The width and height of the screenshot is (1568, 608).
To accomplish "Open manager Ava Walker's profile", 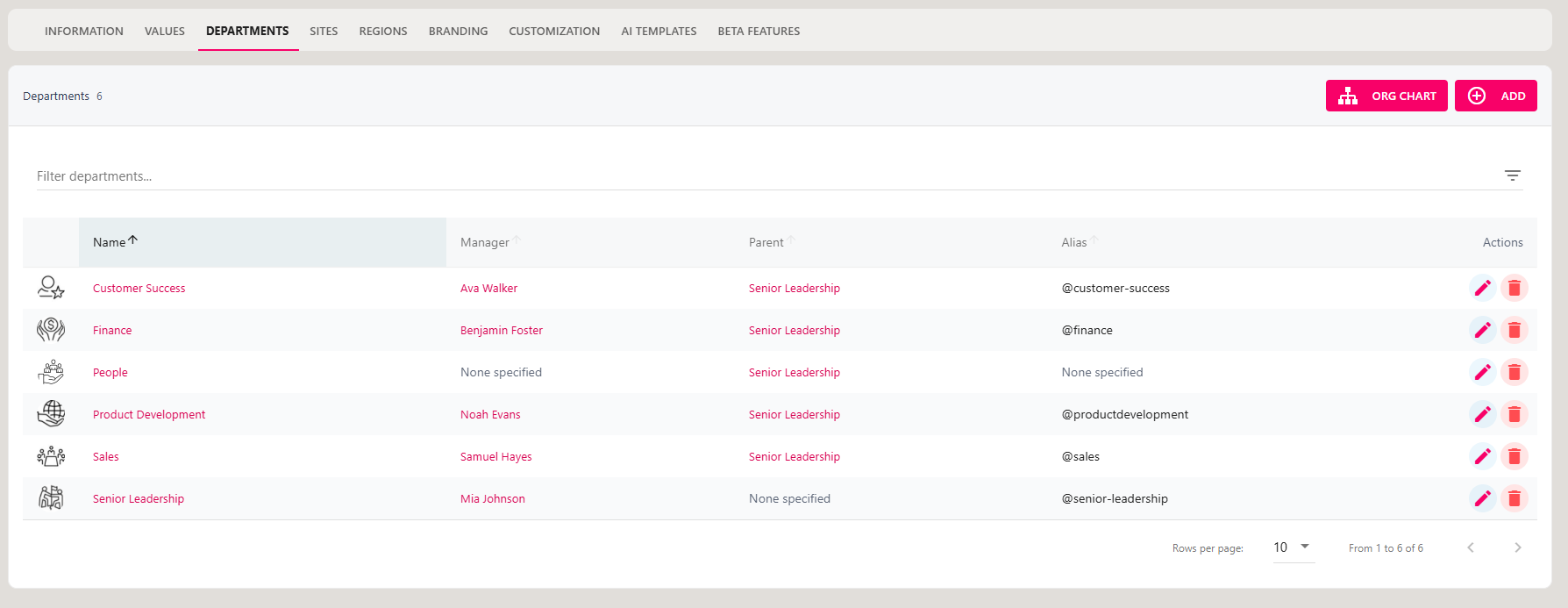I will click(488, 288).
